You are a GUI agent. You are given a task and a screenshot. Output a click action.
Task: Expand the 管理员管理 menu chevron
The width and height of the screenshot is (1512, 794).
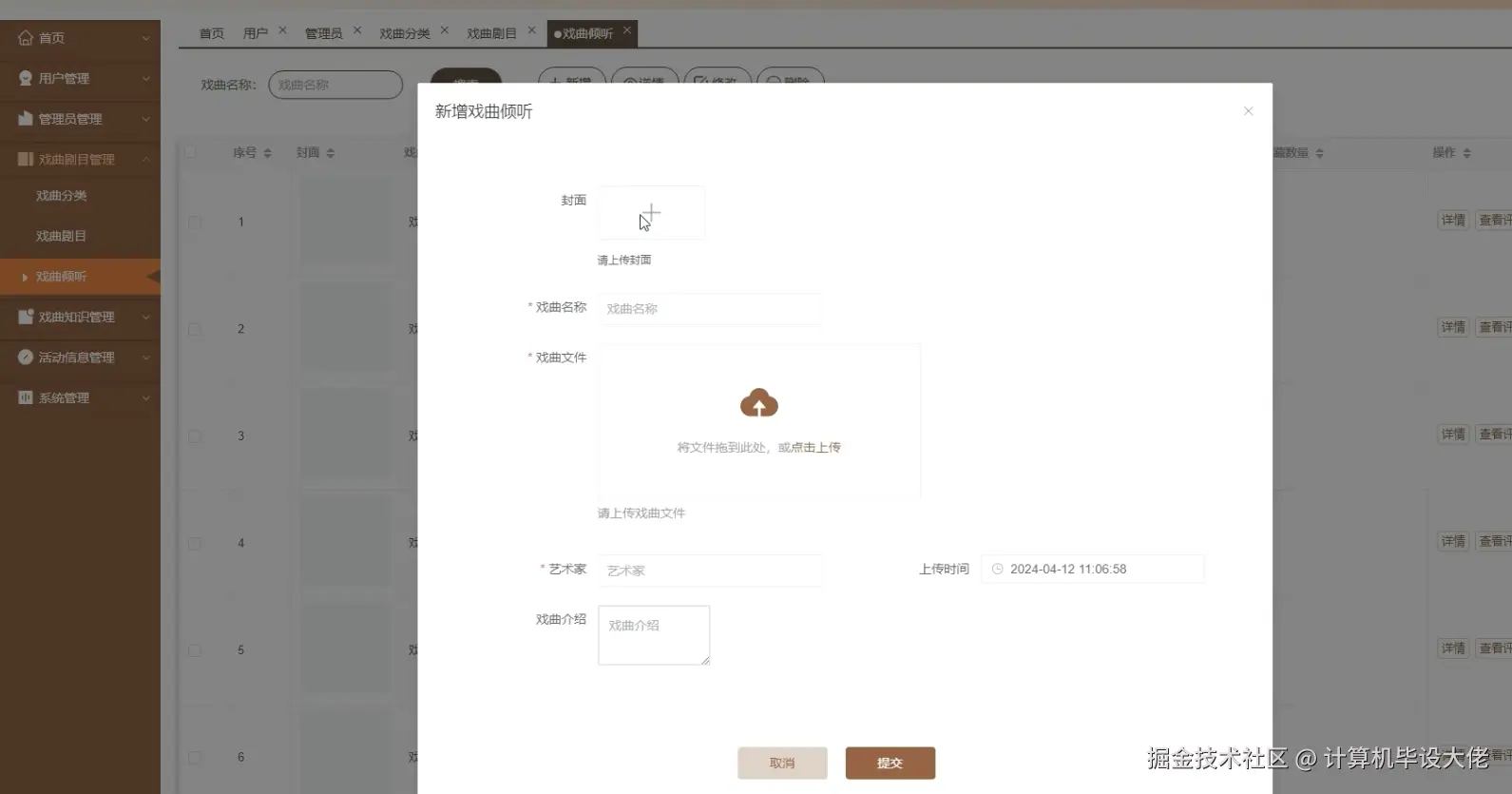145,119
